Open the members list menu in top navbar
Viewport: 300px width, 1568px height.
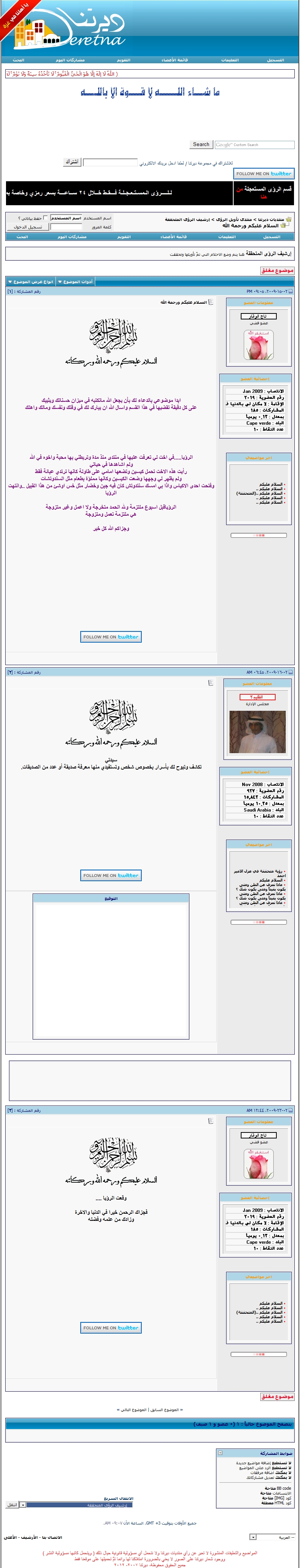click(174, 60)
